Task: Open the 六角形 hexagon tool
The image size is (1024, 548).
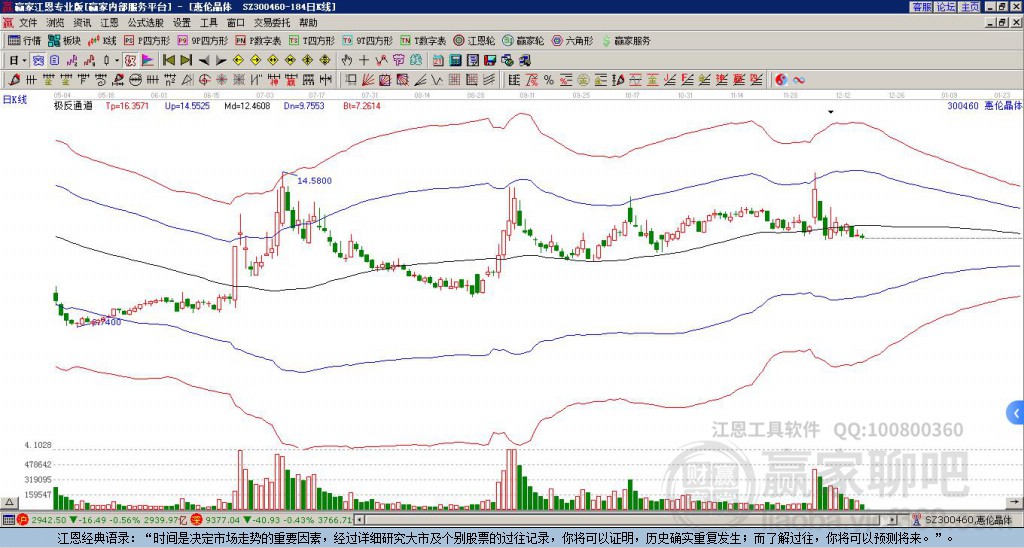Action: click(x=573, y=40)
